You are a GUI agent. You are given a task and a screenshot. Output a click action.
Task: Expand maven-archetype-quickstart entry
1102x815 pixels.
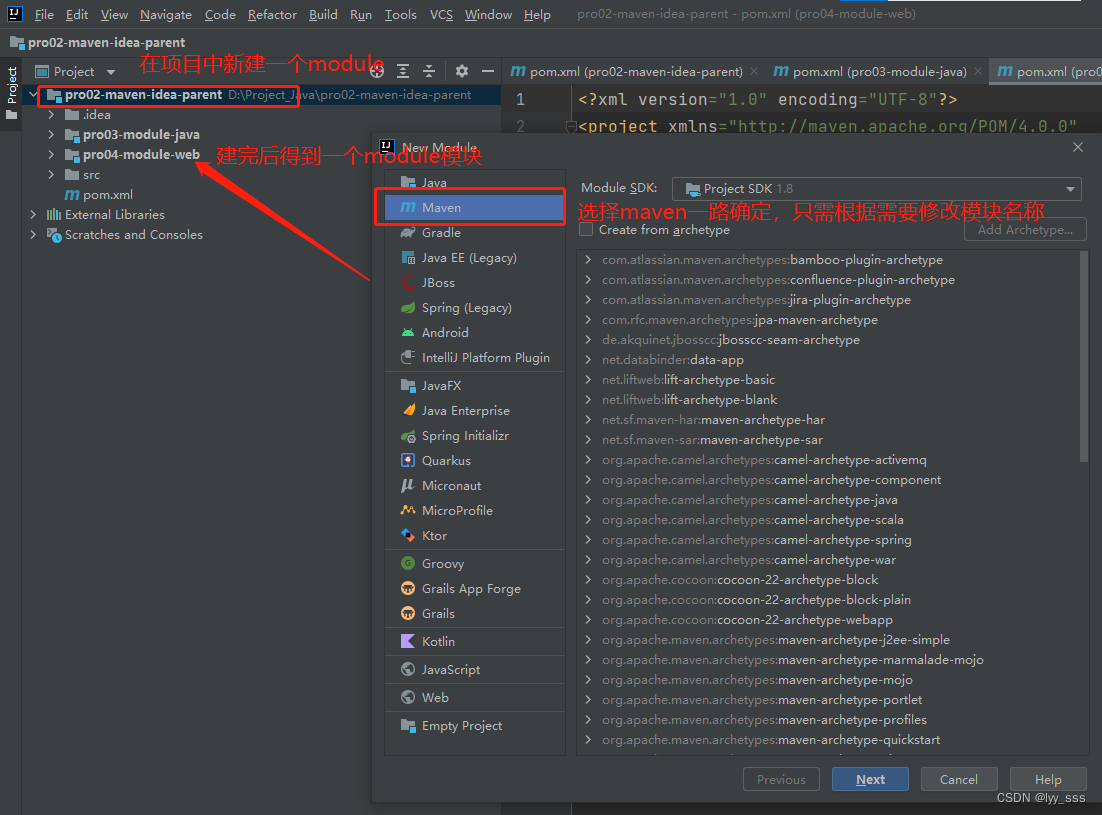pyautogui.click(x=588, y=740)
